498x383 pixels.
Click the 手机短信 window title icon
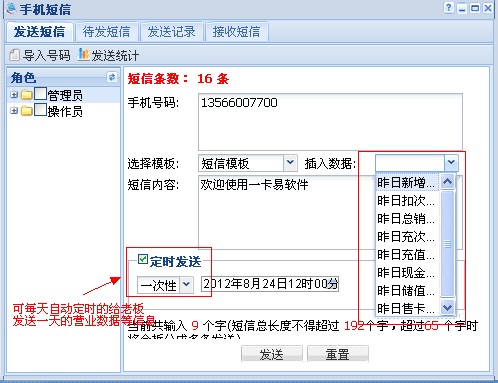pos(11,8)
